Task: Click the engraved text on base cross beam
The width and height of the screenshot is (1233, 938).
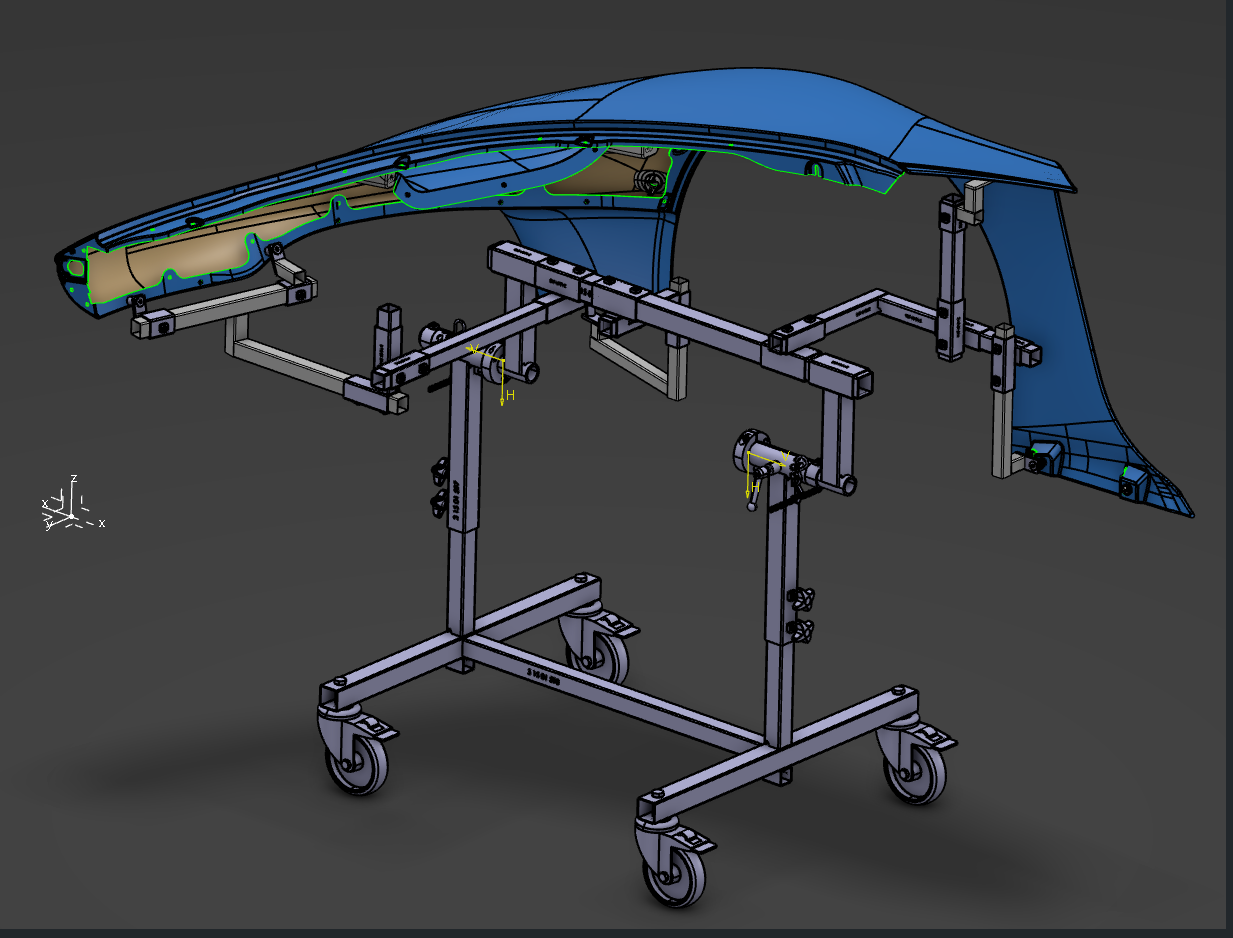Action: (x=543, y=673)
